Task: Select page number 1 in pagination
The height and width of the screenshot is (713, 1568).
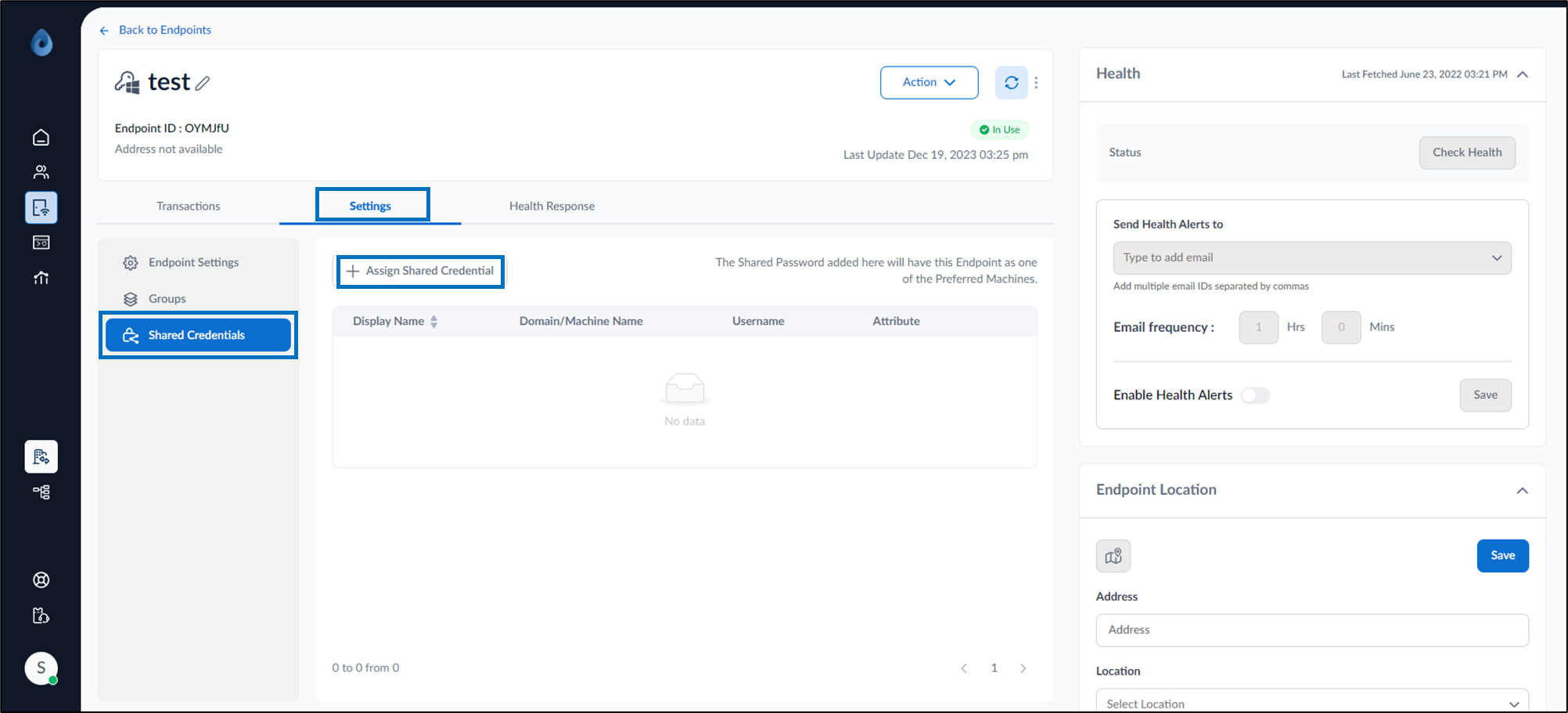Action: [994, 668]
